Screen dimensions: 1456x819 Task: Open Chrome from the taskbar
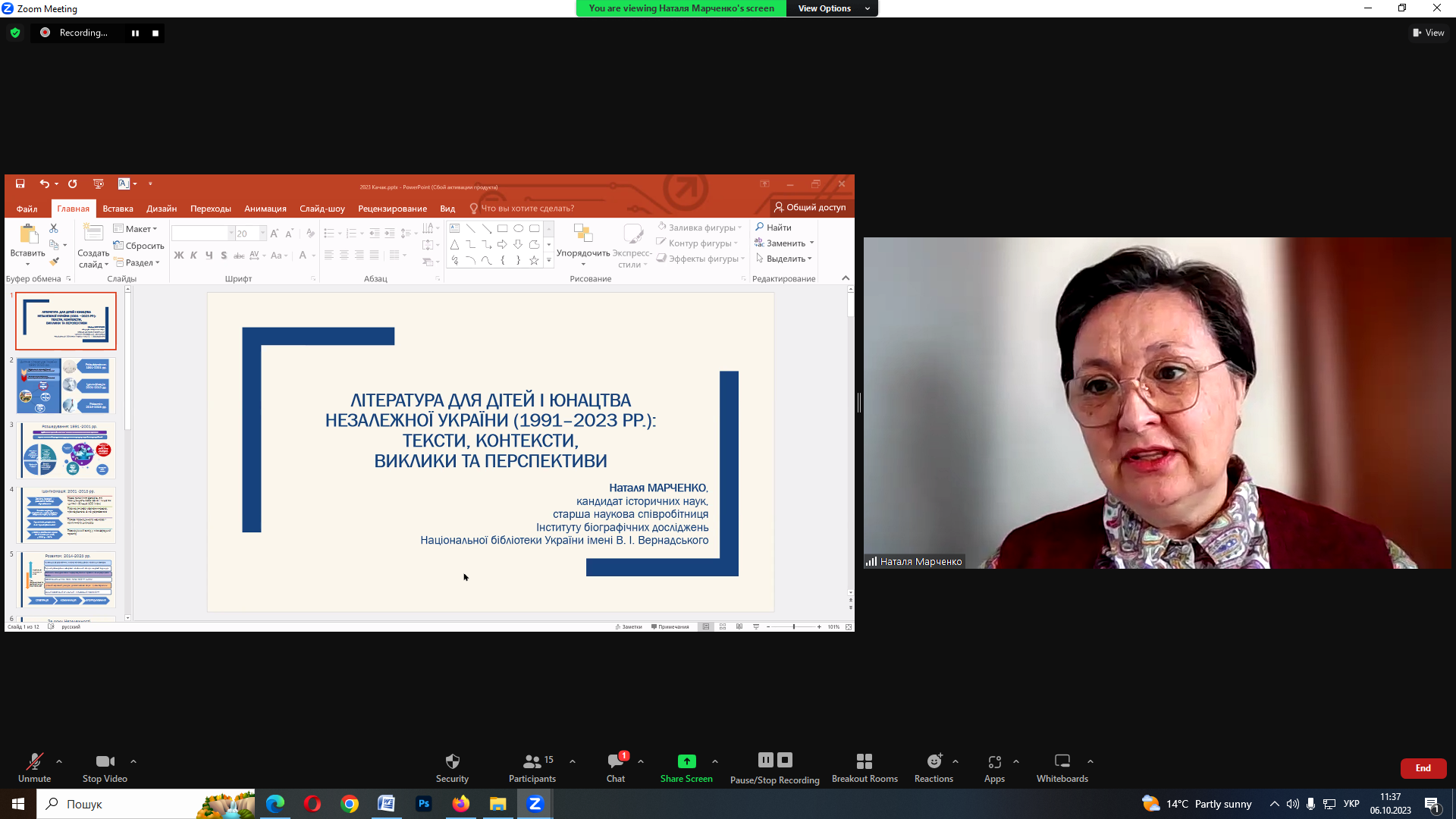350,804
